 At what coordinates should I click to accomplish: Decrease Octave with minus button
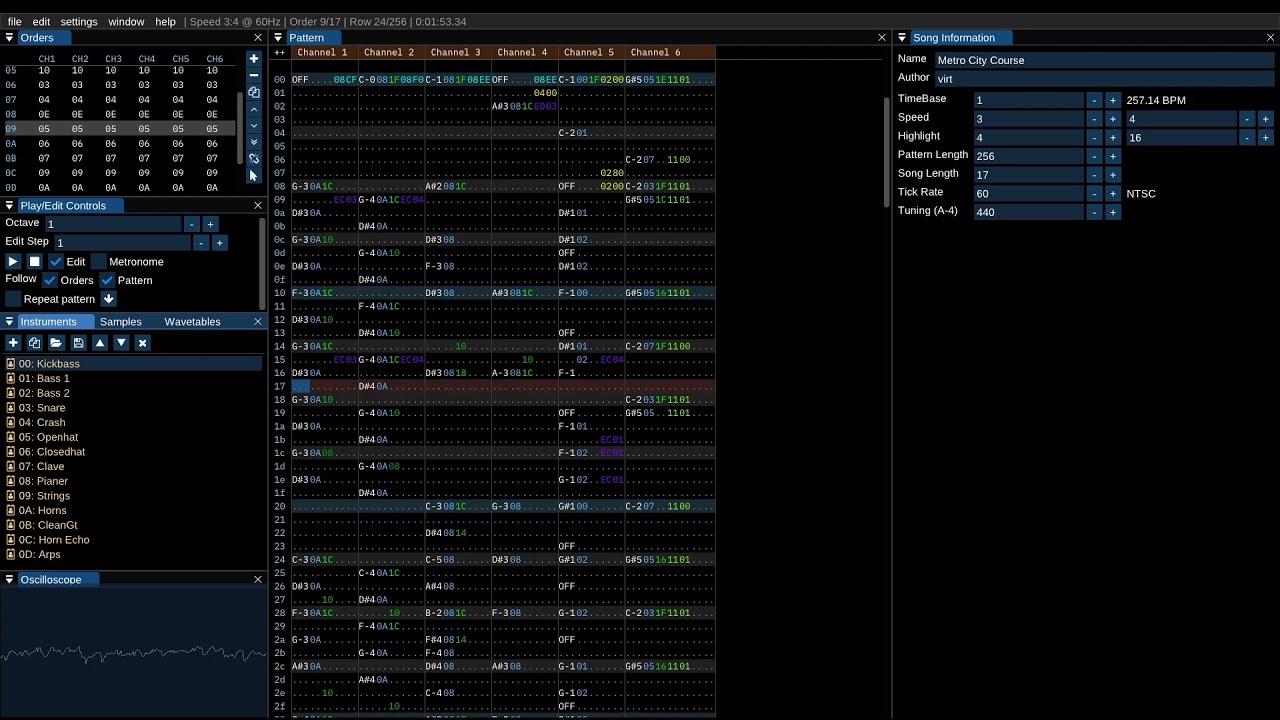[192, 224]
